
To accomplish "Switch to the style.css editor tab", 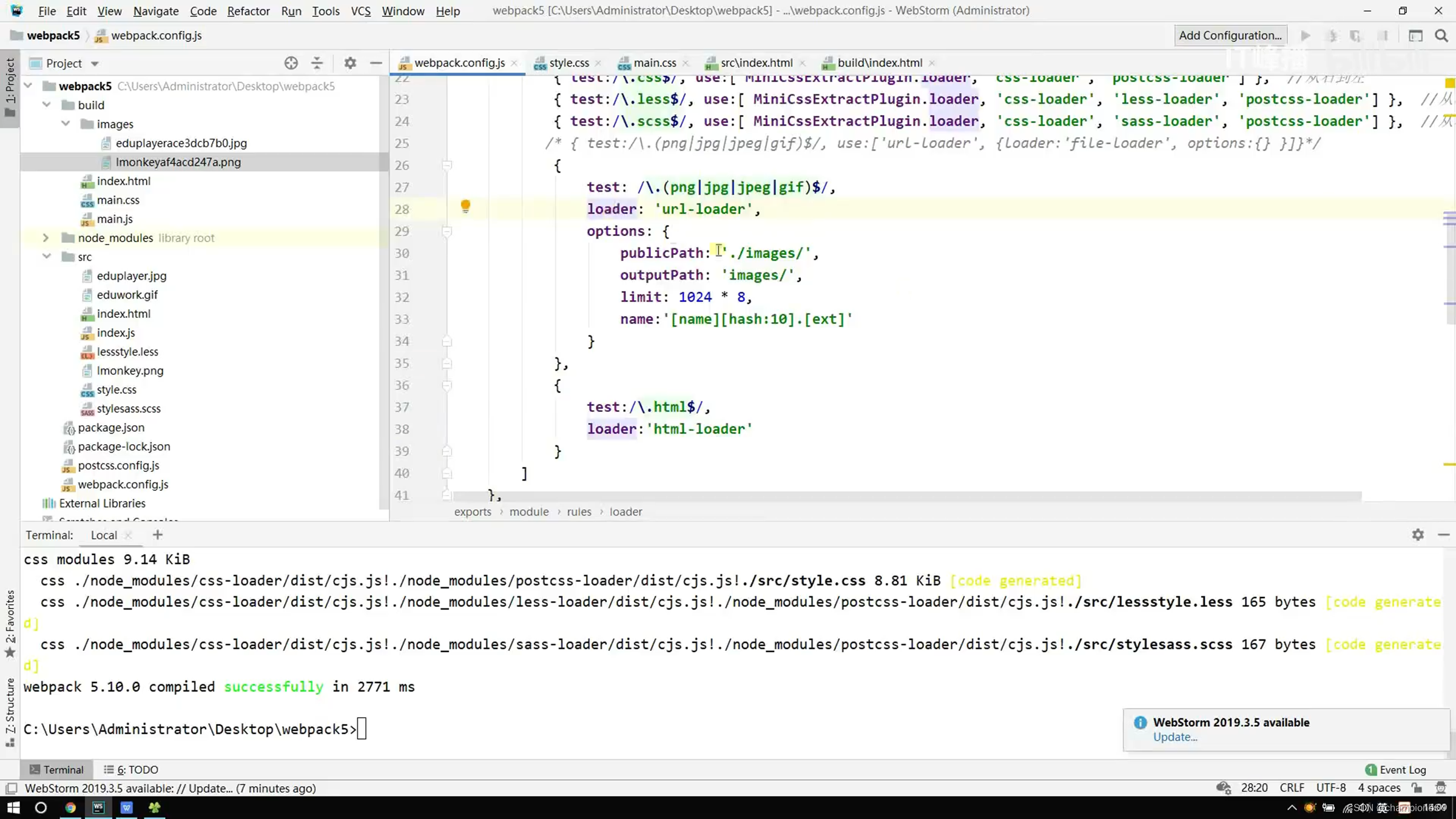I will pyautogui.click(x=568, y=62).
